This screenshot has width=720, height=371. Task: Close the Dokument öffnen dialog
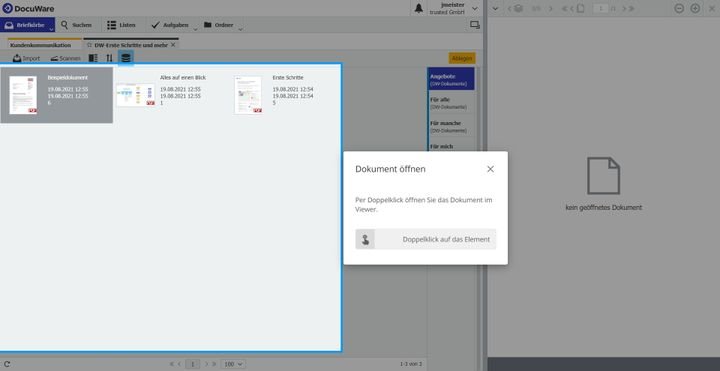[x=490, y=169]
